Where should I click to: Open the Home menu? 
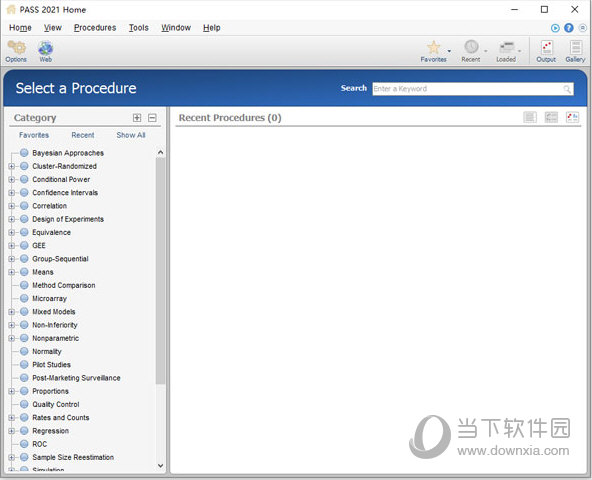tap(20, 28)
